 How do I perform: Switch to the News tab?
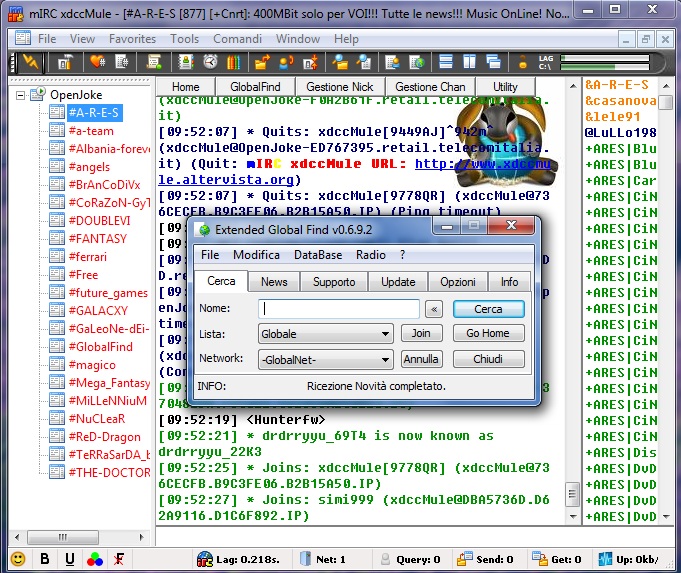[274, 282]
